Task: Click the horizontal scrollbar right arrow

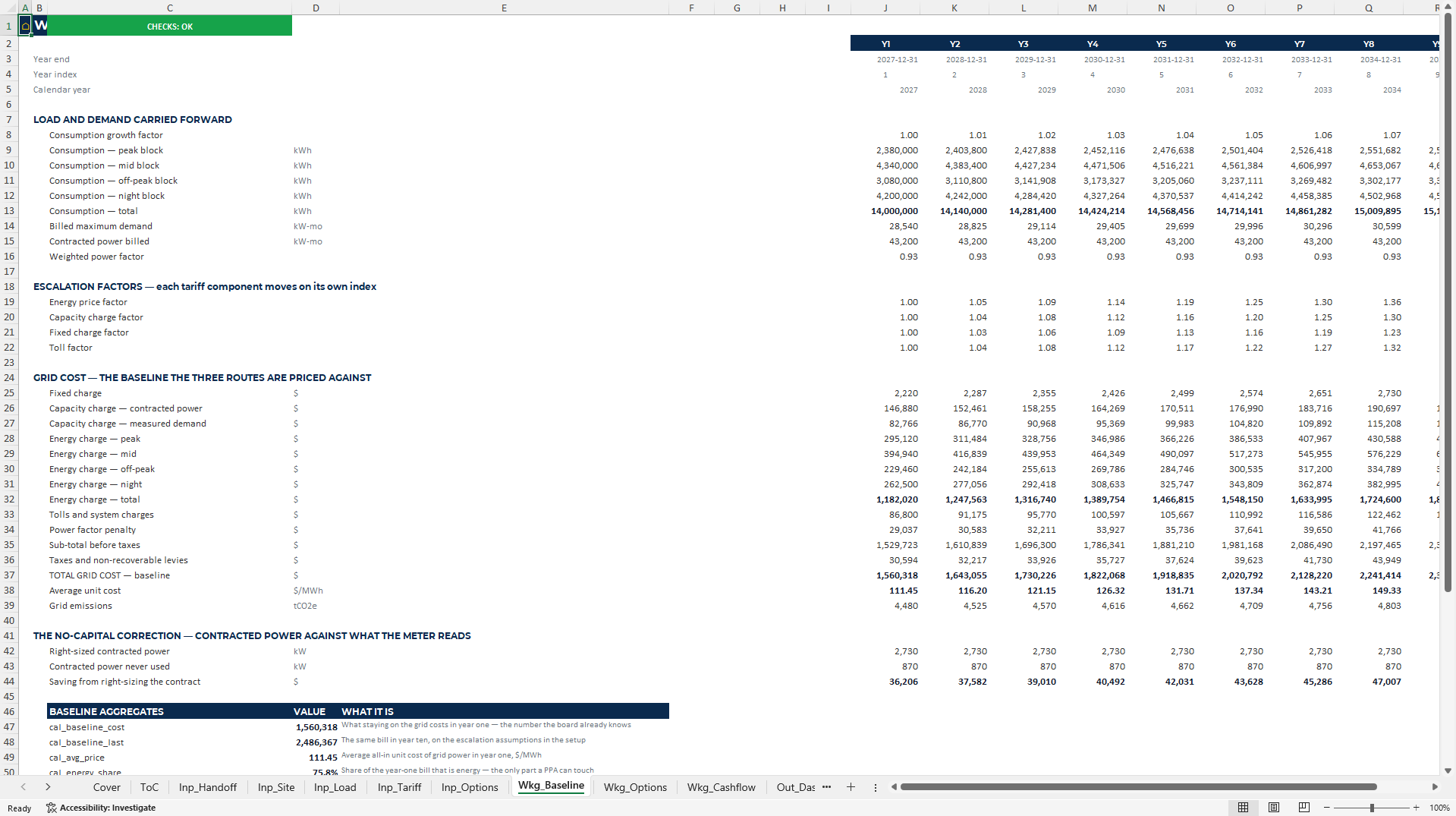Action: click(x=1435, y=787)
